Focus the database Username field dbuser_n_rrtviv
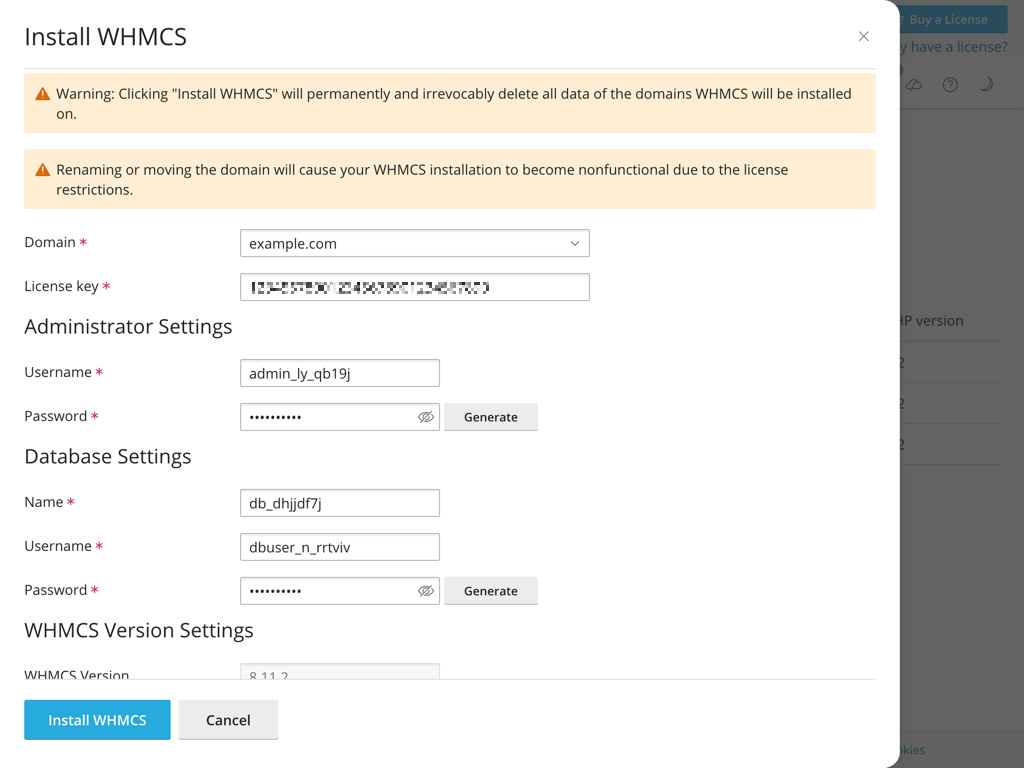 [x=339, y=547]
